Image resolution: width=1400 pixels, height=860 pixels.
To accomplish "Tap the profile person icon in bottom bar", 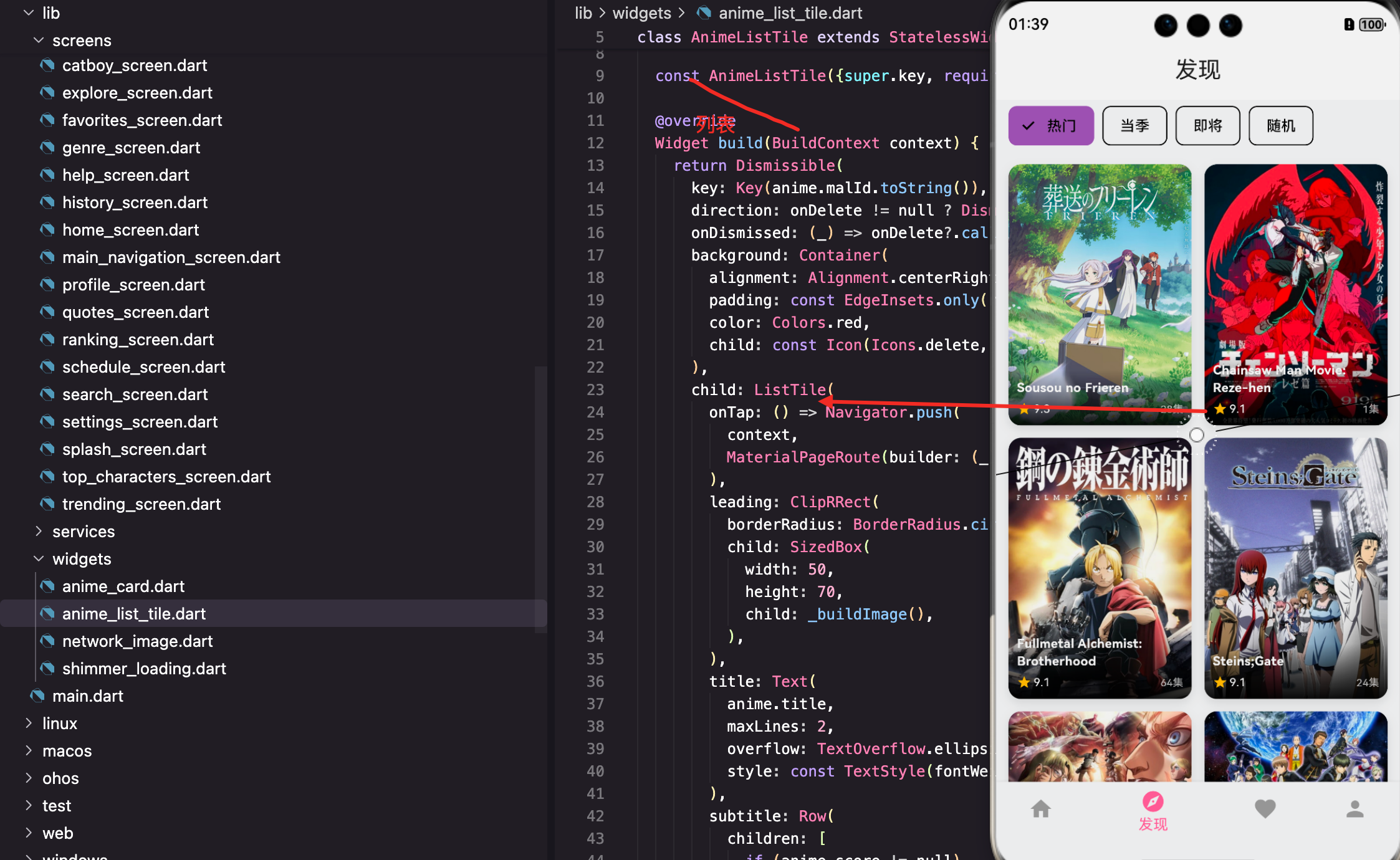I will pyautogui.click(x=1354, y=809).
